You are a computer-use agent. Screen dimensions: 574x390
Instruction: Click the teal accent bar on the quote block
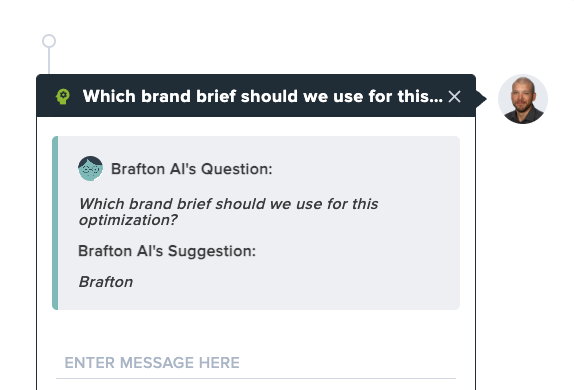pos(55,223)
